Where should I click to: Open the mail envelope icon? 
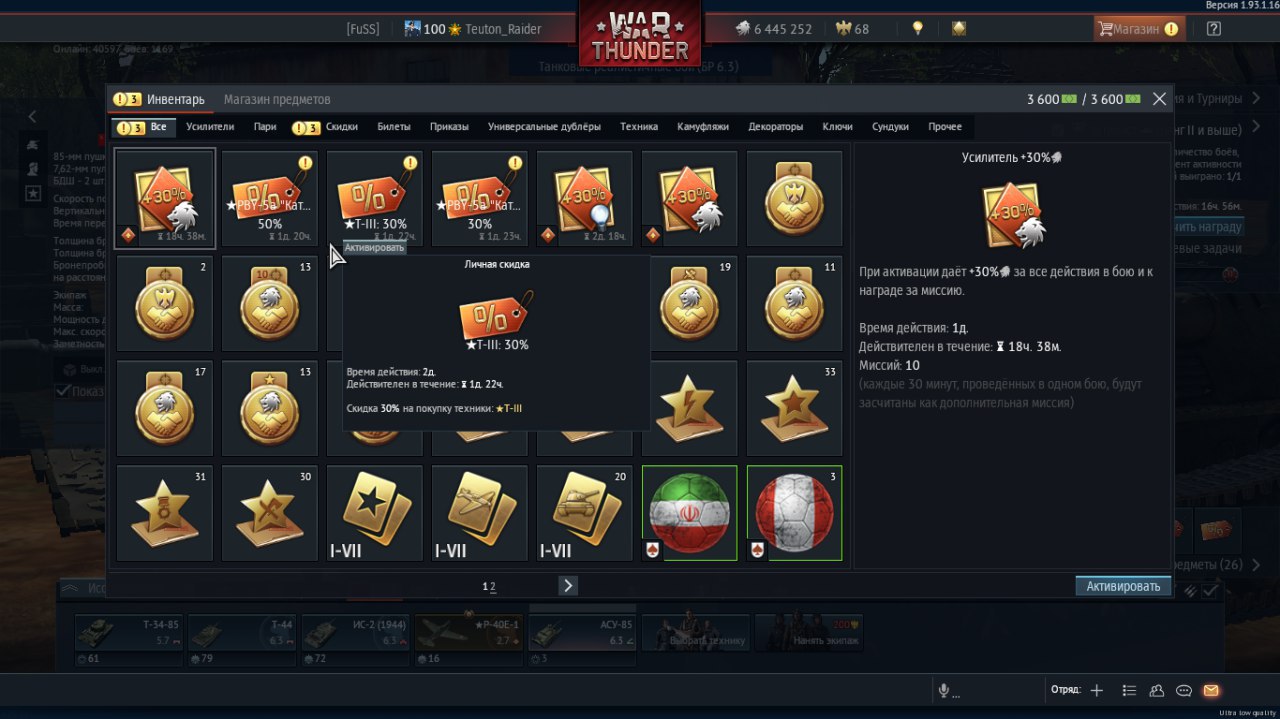pyautogui.click(x=1211, y=690)
